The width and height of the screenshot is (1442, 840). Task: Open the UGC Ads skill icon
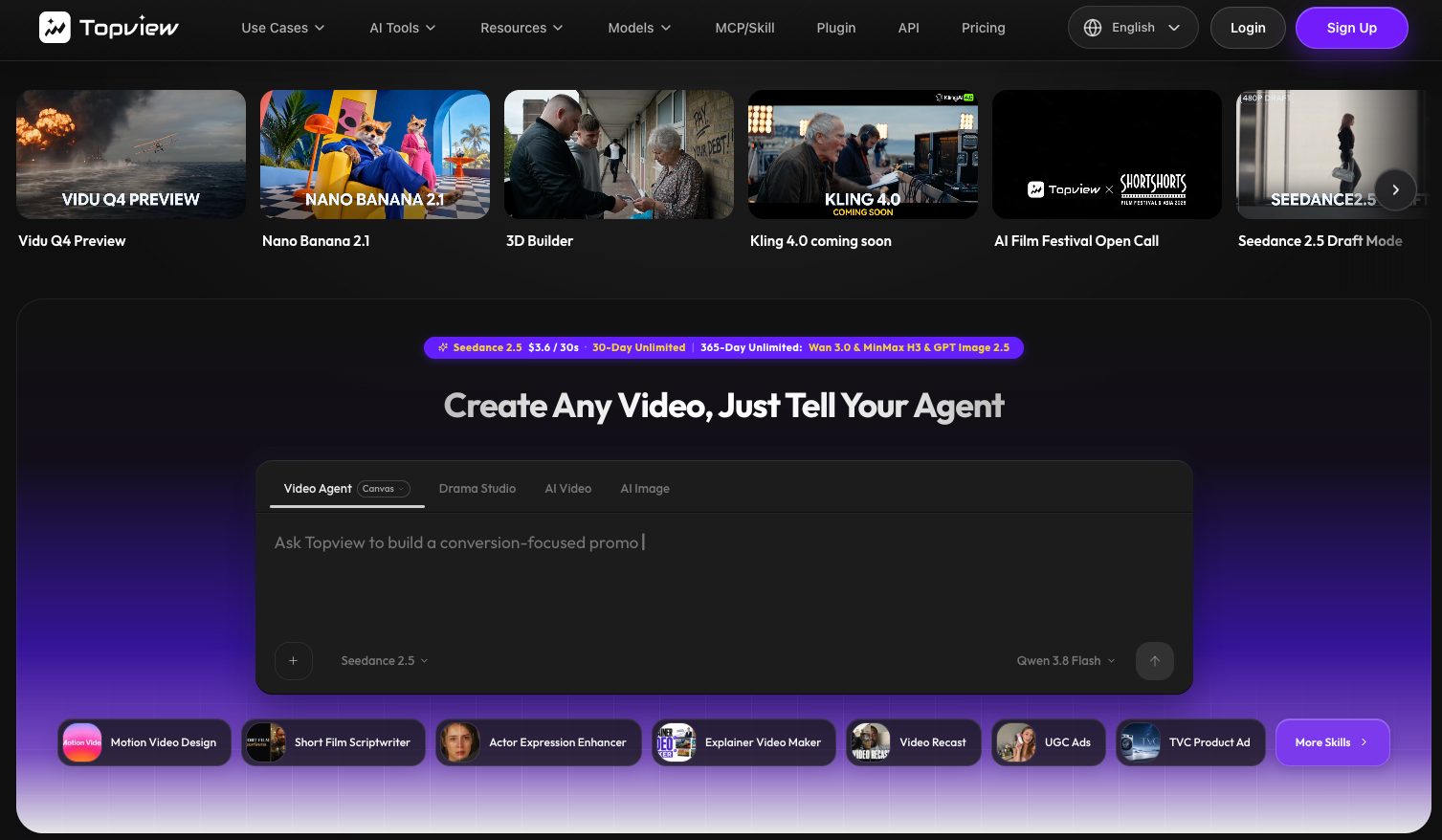pos(1016,742)
